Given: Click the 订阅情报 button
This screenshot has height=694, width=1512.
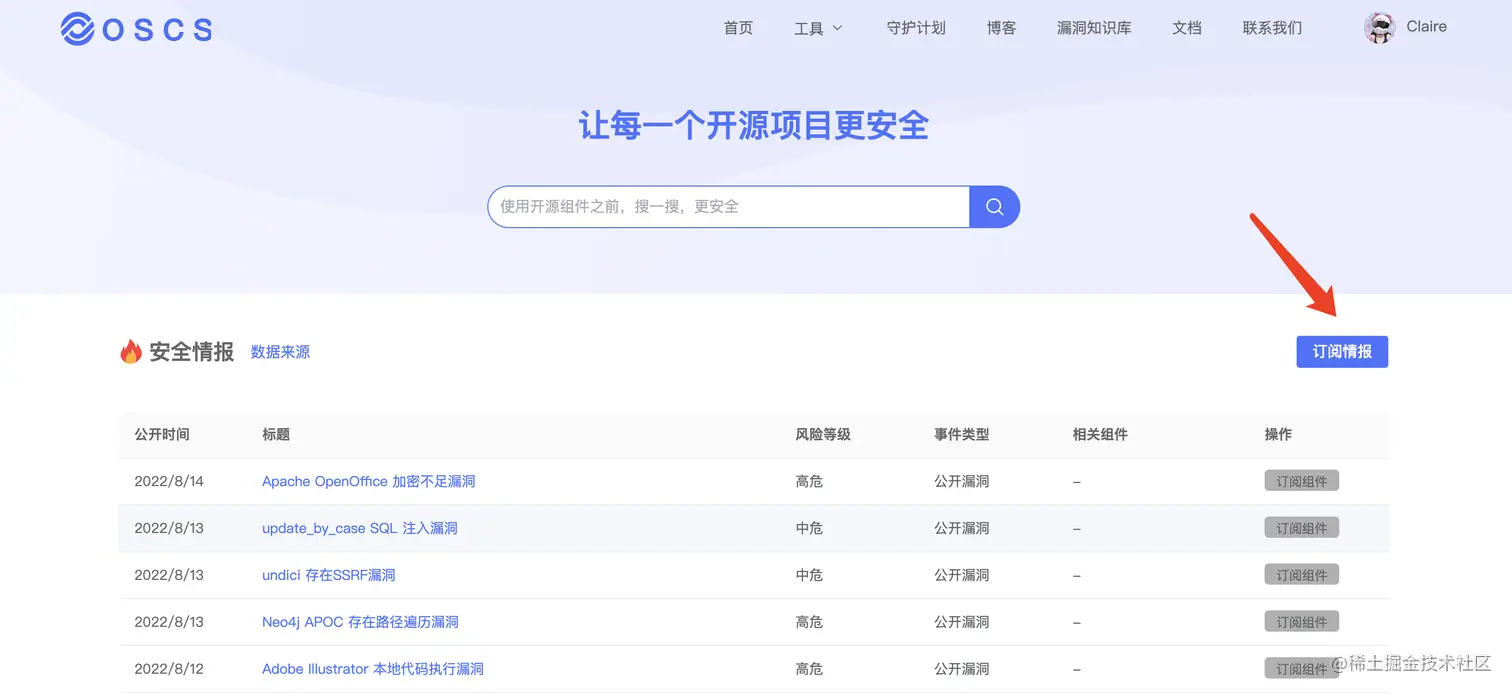Looking at the screenshot, I should coord(1341,351).
